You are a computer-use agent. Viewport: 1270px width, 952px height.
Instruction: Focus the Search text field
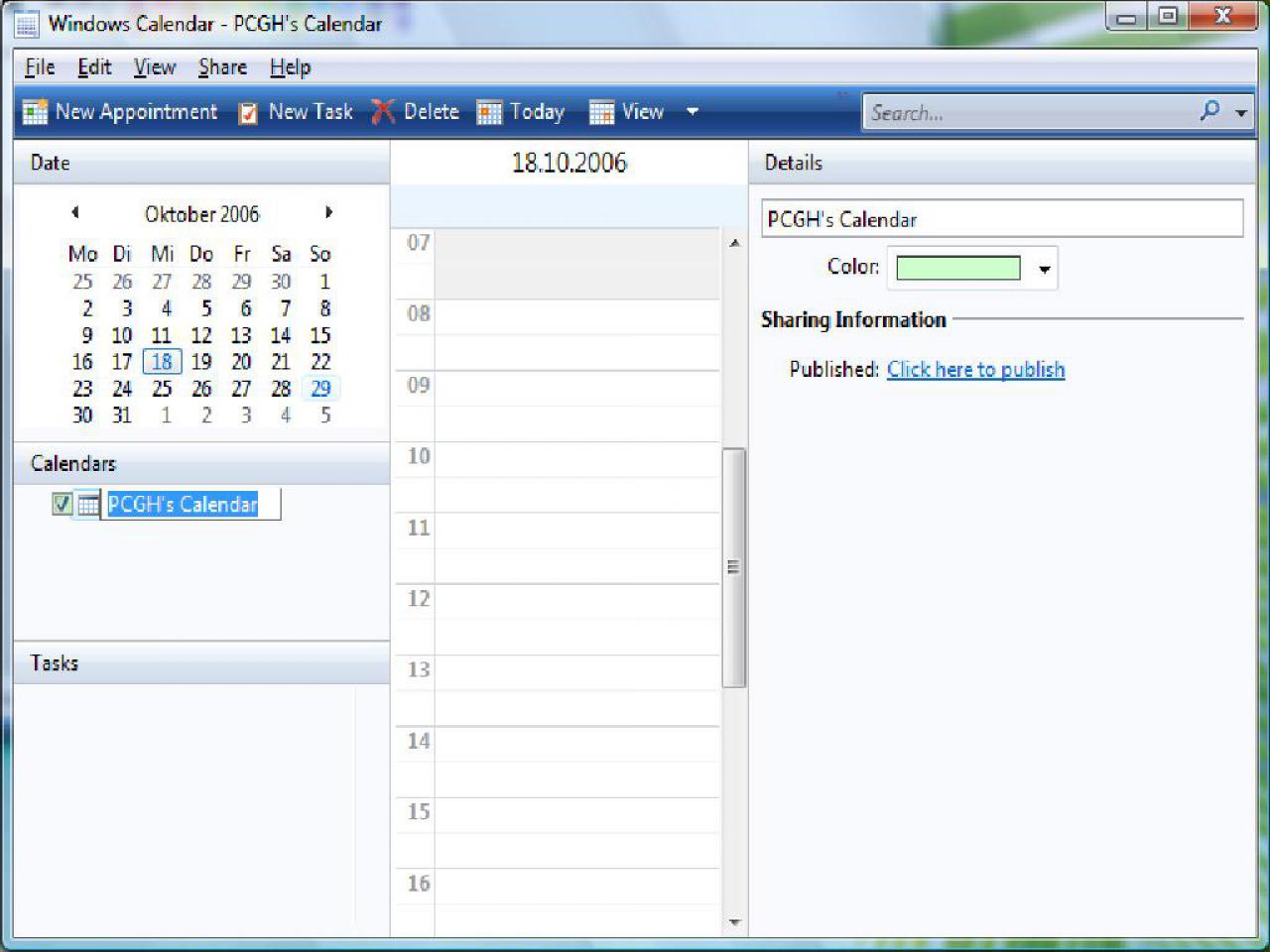tap(1030, 112)
